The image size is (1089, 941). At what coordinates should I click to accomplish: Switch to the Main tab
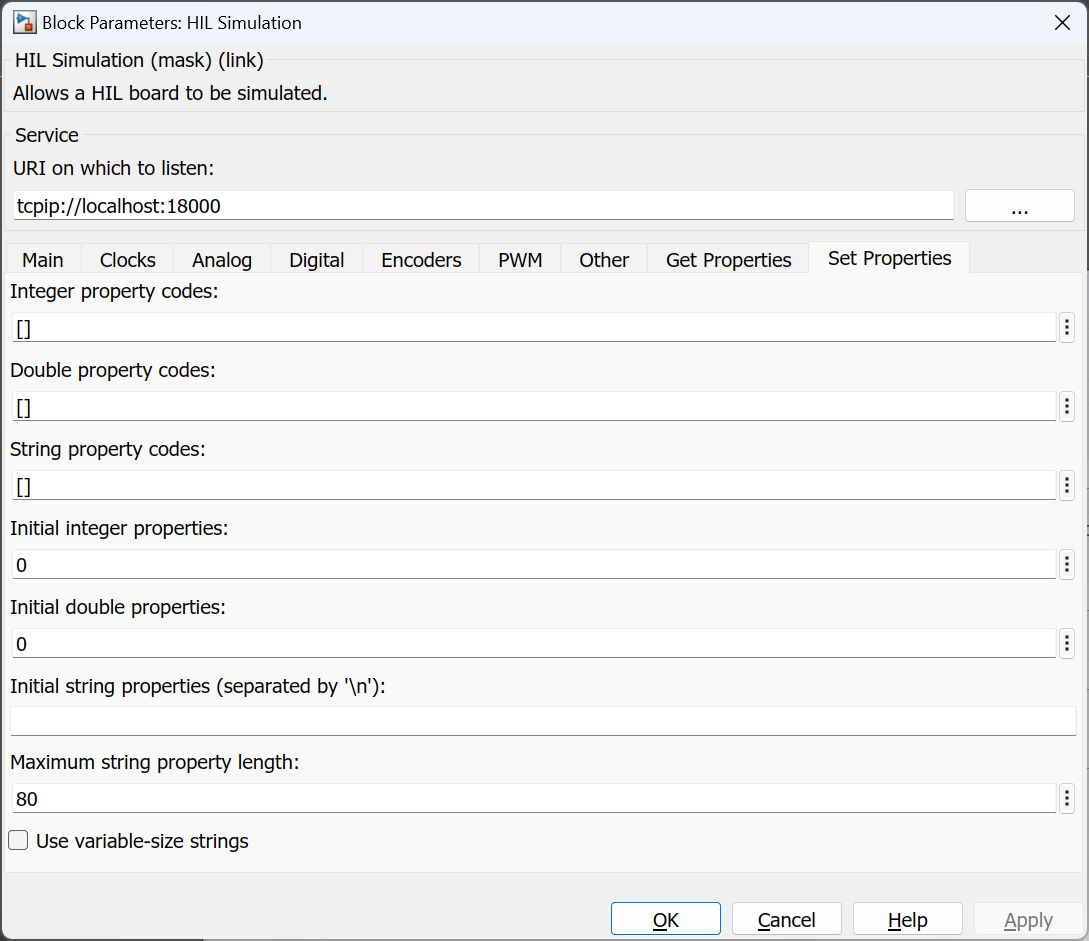43,260
